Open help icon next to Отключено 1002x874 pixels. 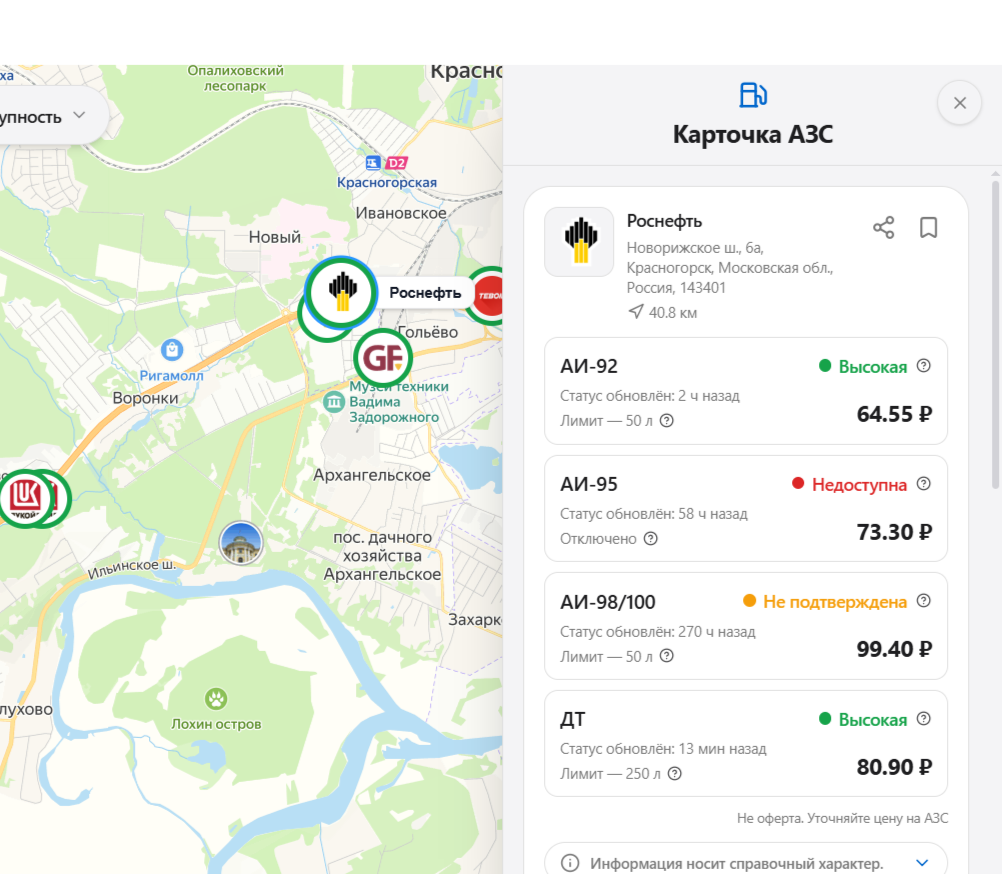coord(651,539)
